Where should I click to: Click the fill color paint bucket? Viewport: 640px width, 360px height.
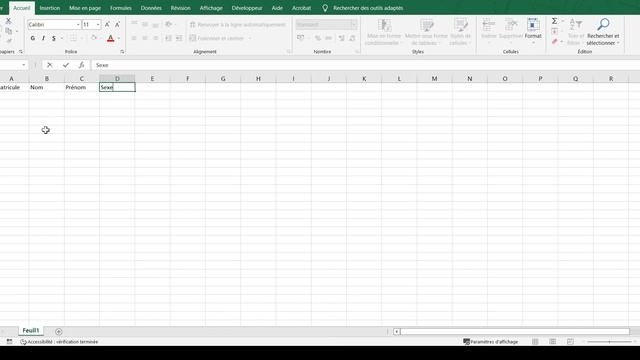94,38
